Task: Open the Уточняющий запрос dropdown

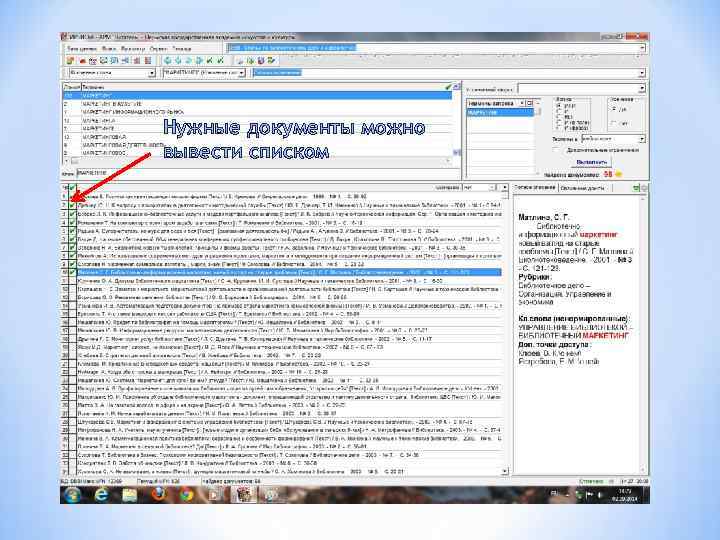Action: click(641, 88)
